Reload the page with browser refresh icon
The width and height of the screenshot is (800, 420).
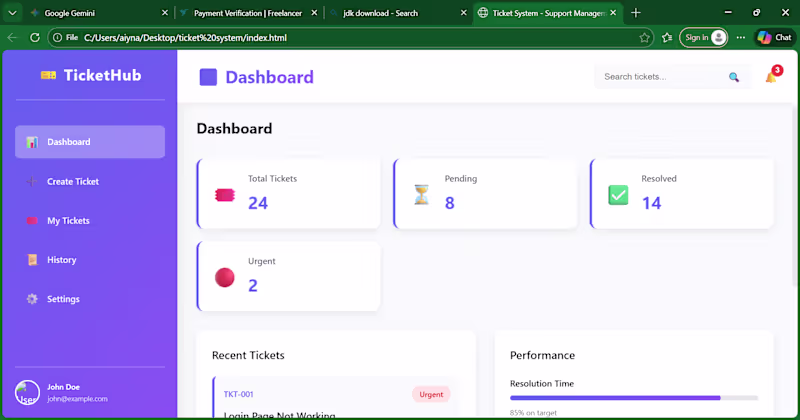[35, 37]
